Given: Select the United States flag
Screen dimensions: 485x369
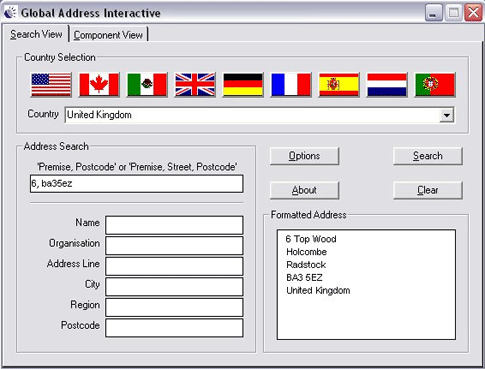Looking at the screenshot, I should point(51,85).
